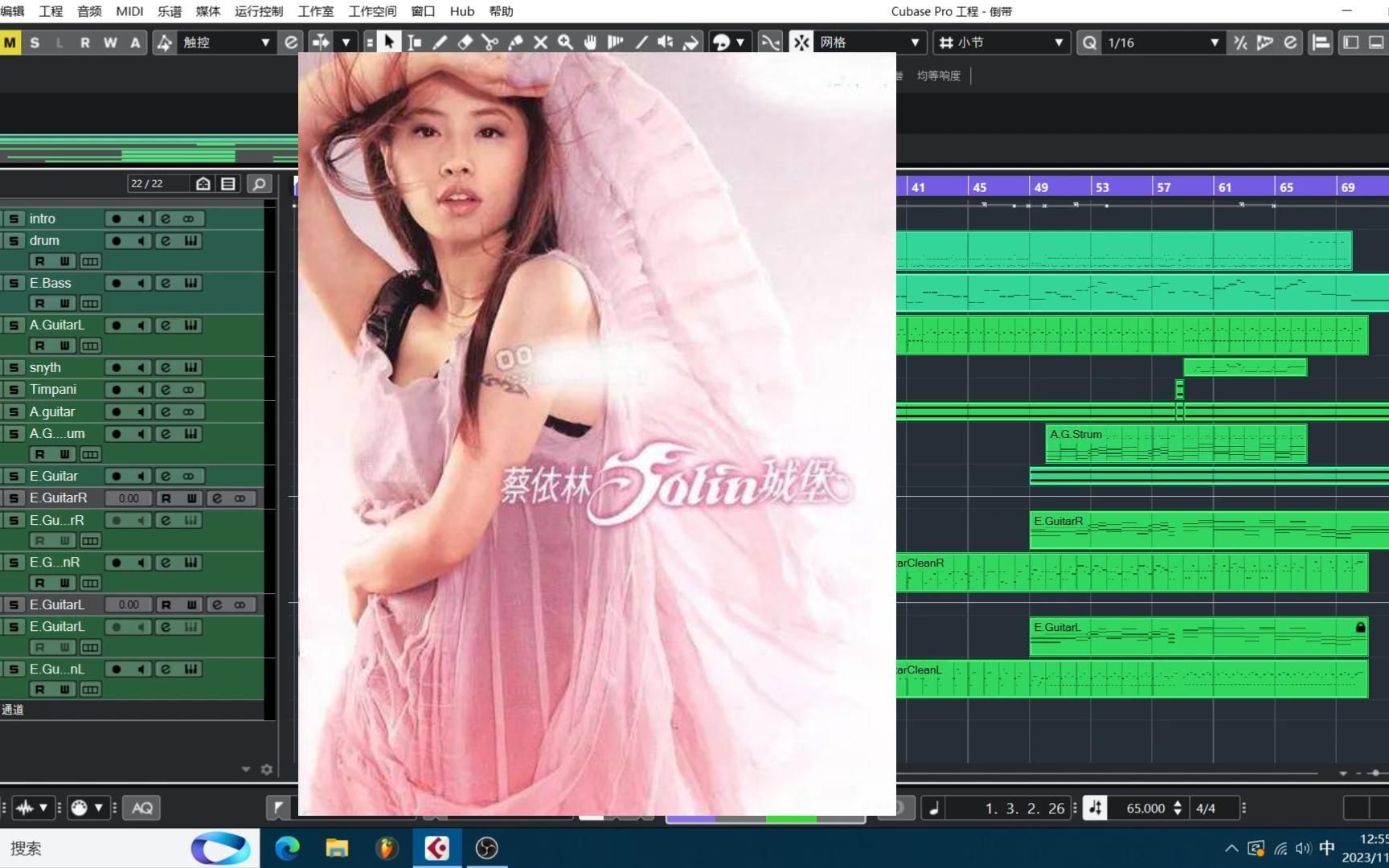Select the Range Selection tool
The image size is (1389, 868).
coord(415,43)
